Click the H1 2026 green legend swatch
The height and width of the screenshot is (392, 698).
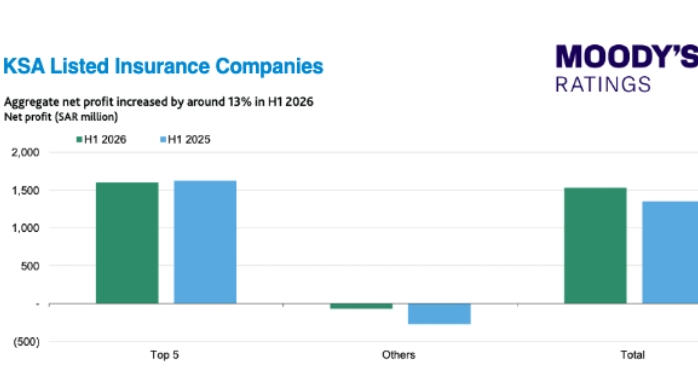click(x=79, y=140)
